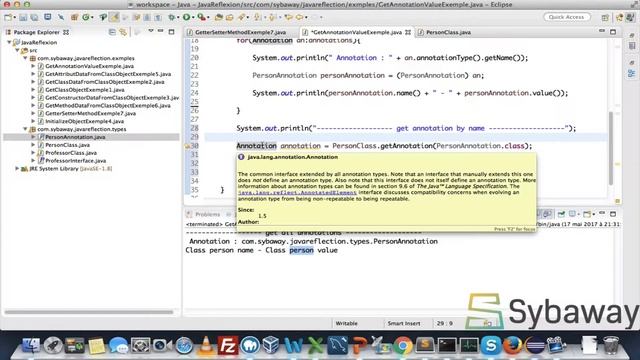Viewport: 640px width, 360px height.
Task: Open VLC cone icon in Dock
Action: point(206,345)
